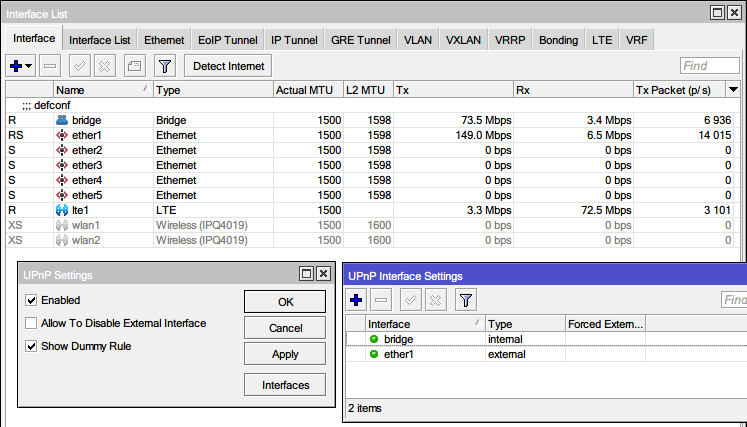Sort by the Actual MTU column header
The width and height of the screenshot is (747, 427).
coord(308,90)
